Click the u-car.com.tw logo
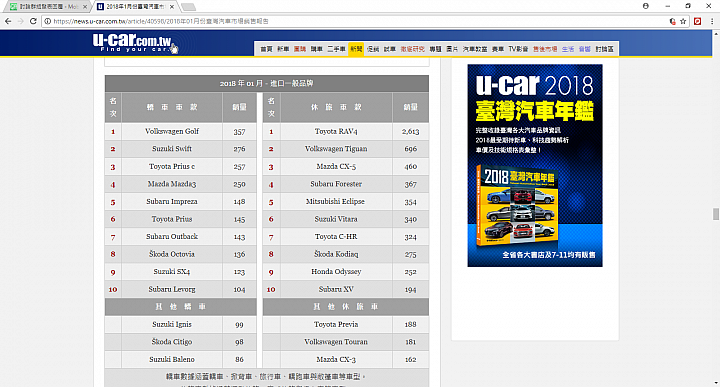Image resolution: width=720 pixels, height=387 pixels. point(132,43)
